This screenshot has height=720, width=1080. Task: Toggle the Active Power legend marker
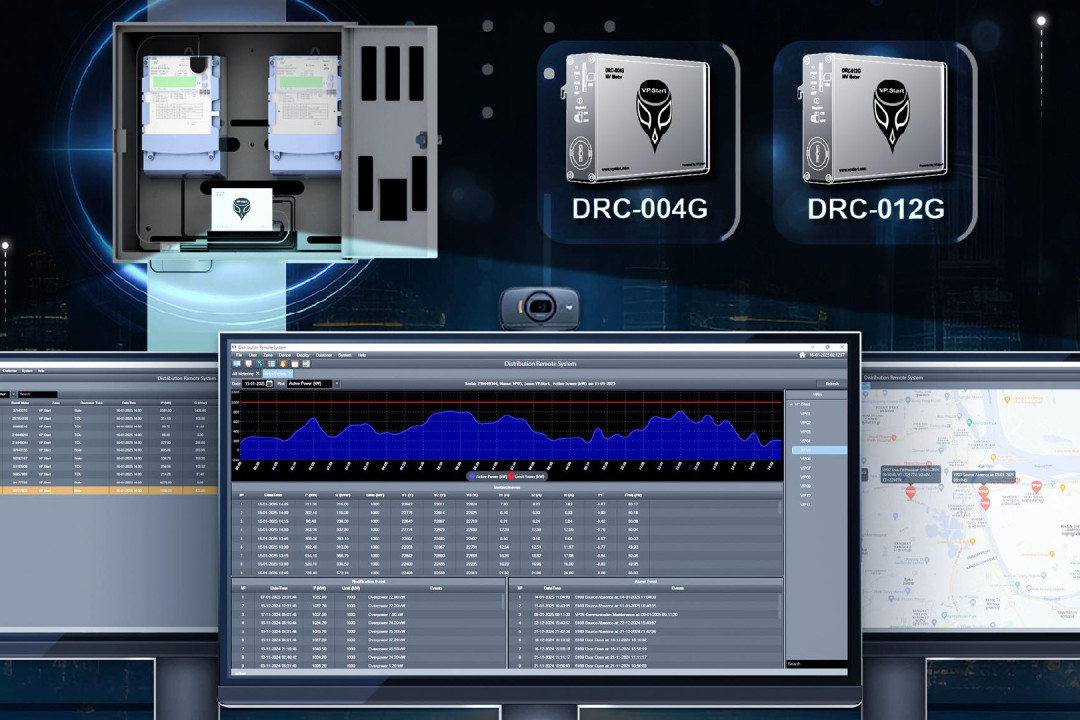tap(472, 476)
